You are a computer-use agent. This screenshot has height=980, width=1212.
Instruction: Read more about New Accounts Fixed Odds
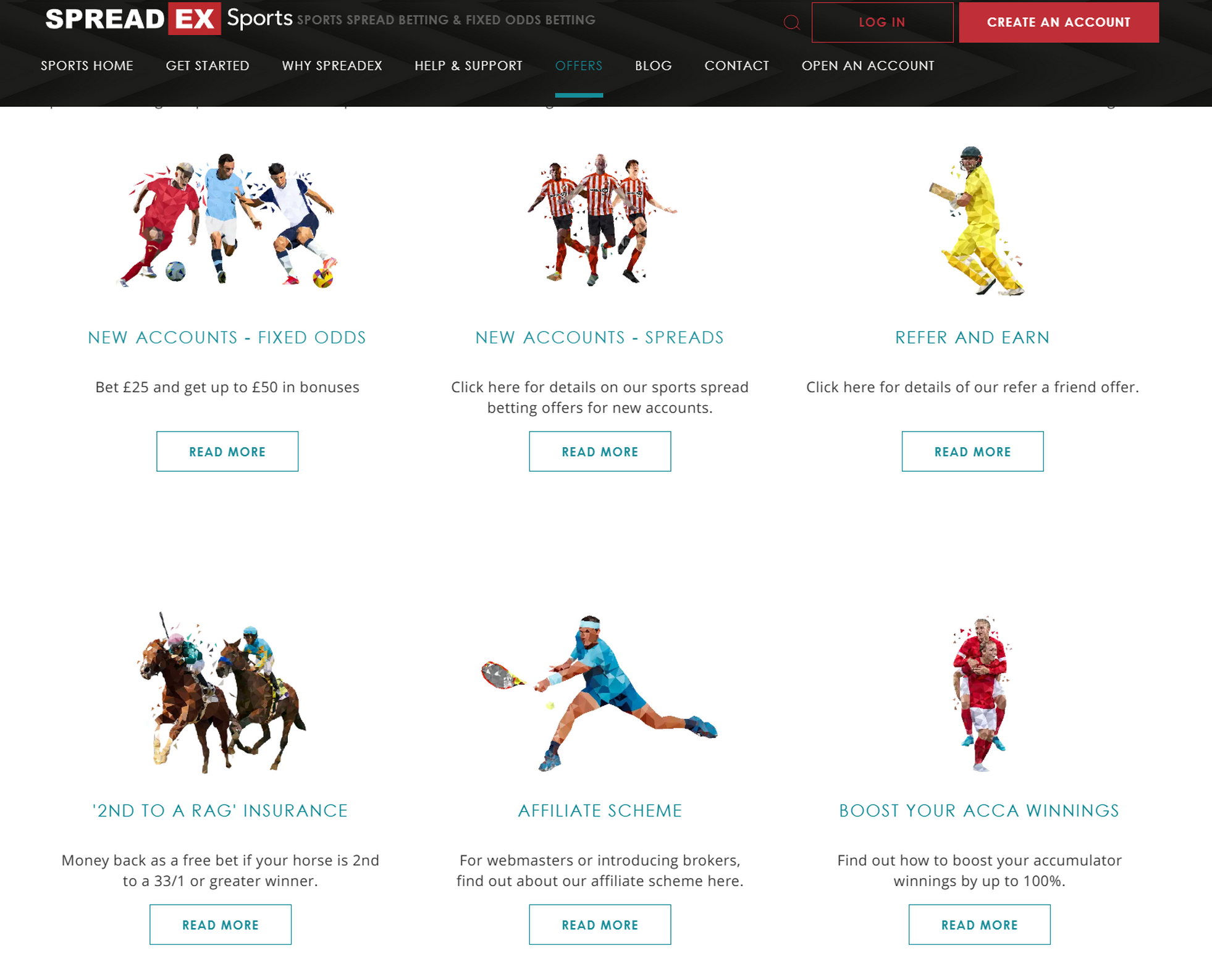tap(227, 451)
